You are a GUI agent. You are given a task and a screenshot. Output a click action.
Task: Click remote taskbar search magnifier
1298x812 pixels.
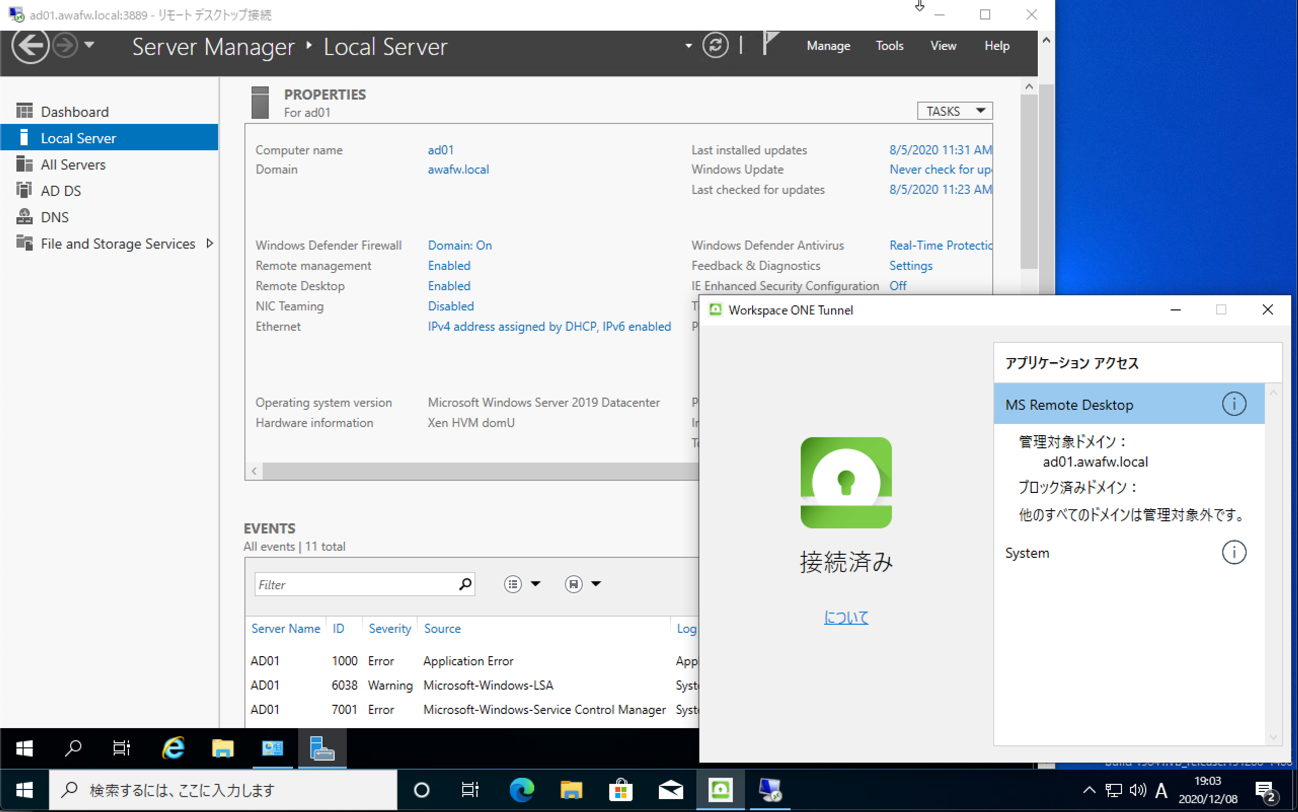pyautogui.click(x=73, y=748)
